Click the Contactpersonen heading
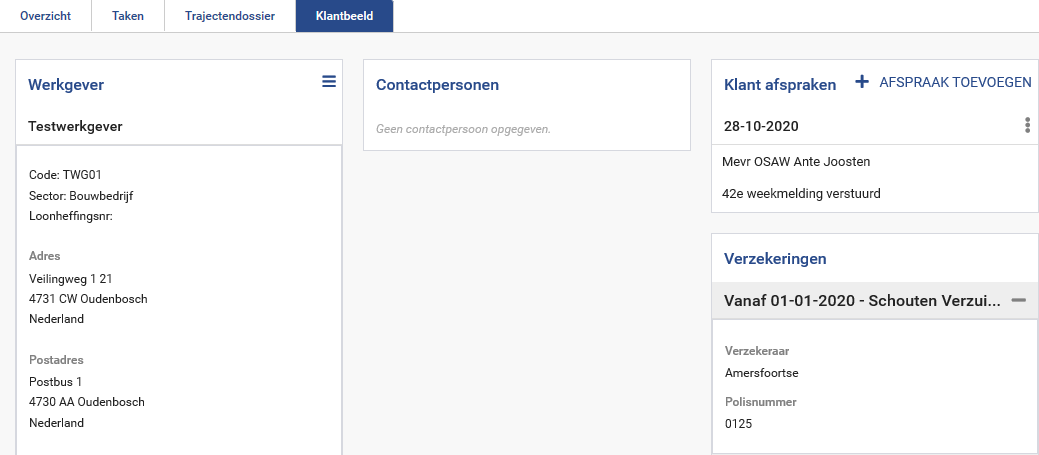Viewport: 1039px width, 455px height. click(x=437, y=85)
